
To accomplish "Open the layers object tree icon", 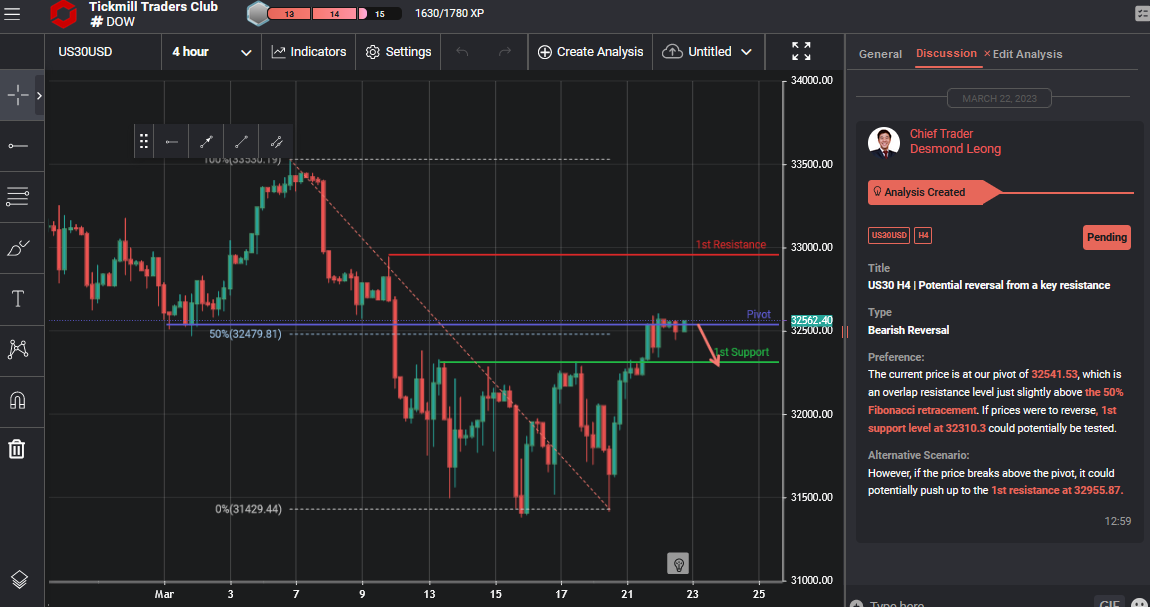I will [19, 580].
